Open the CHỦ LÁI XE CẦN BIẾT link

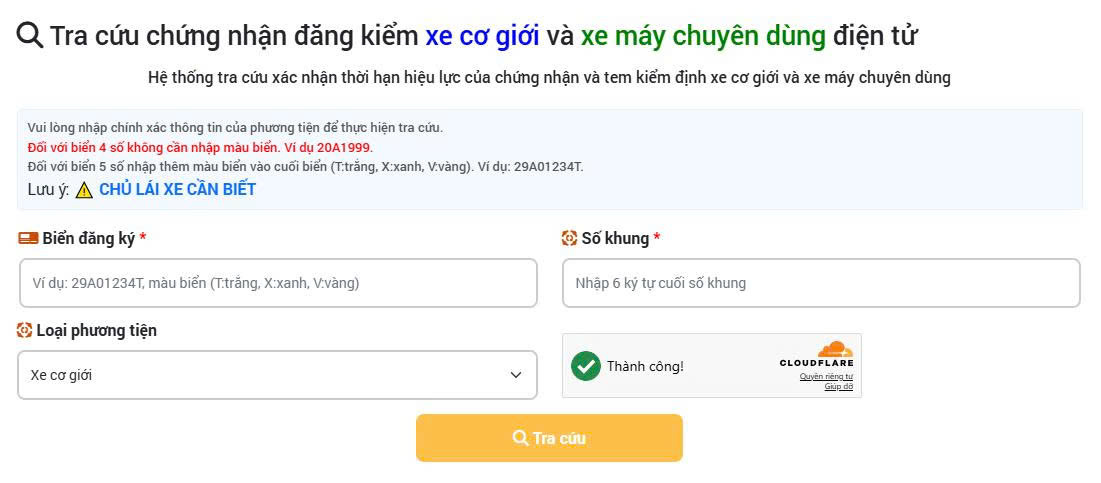pos(177,190)
